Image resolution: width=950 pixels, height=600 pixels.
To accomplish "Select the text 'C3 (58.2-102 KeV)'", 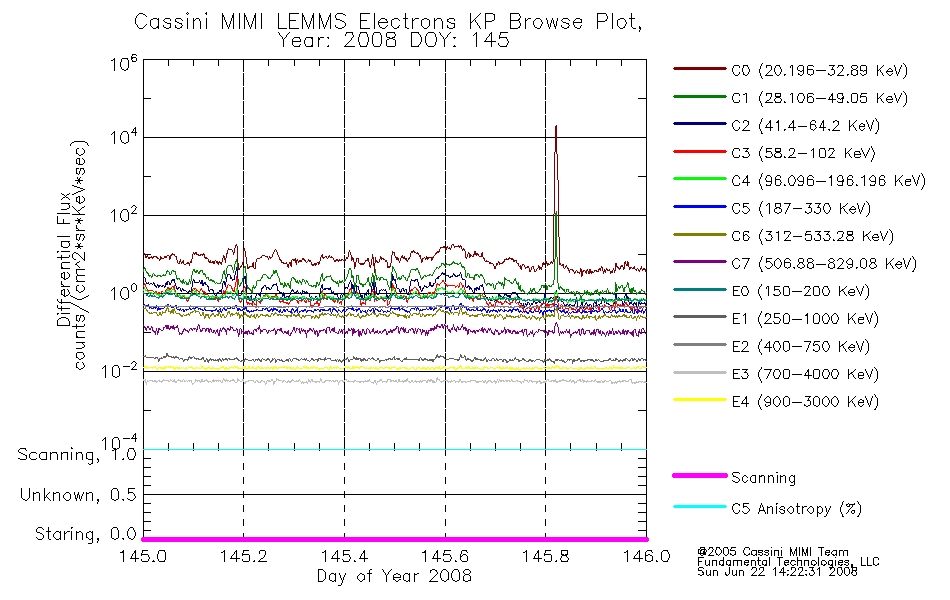I will click(x=803, y=153).
